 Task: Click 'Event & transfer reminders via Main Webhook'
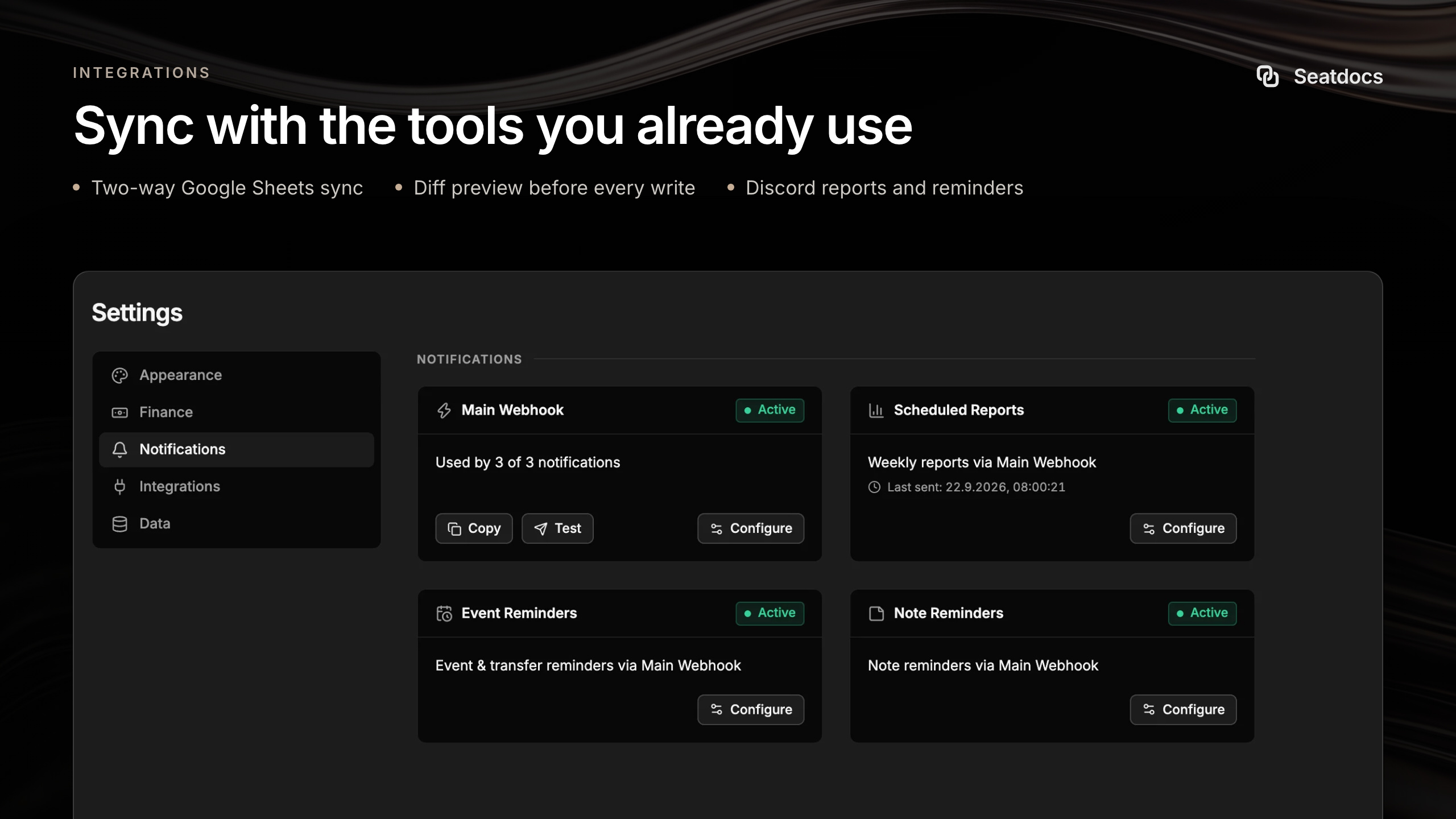coord(588,665)
